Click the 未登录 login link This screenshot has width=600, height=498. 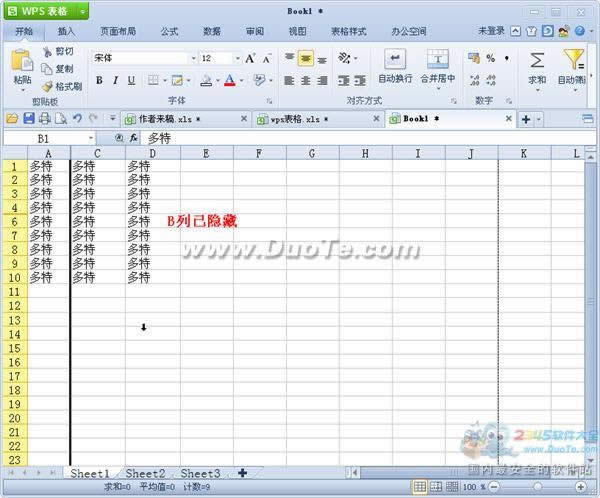pyautogui.click(x=491, y=31)
